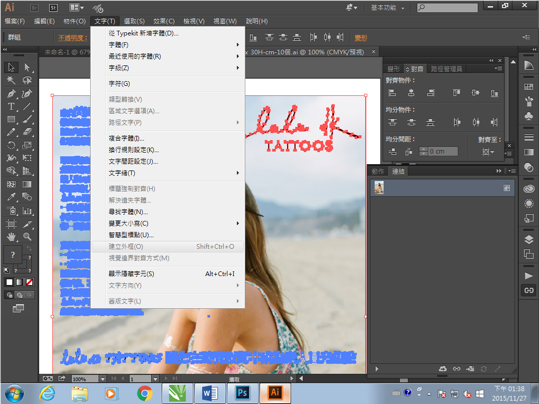This screenshot has width=539, height=404.
Task: Swap fill and stroke colors
Action: click(29, 248)
